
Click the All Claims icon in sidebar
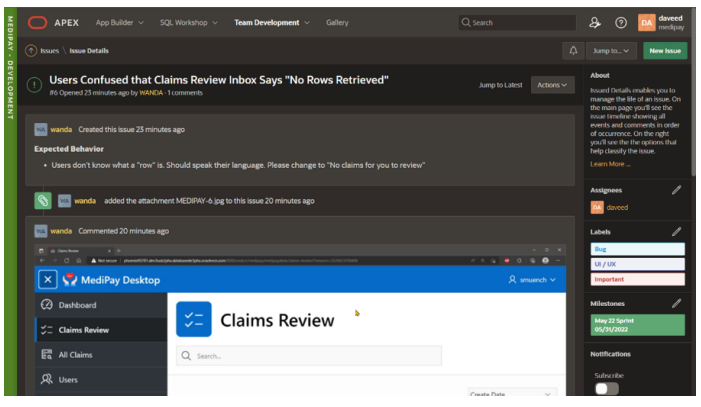(46, 355)
